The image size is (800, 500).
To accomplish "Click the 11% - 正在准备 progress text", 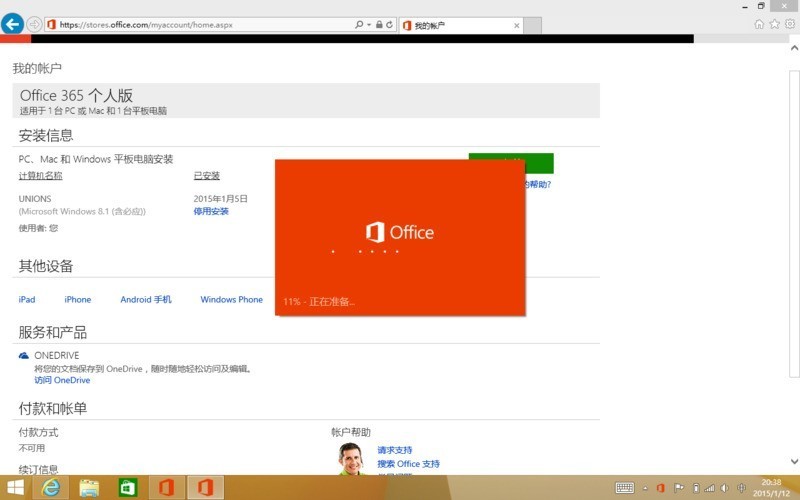I will [x=319, y=302].
